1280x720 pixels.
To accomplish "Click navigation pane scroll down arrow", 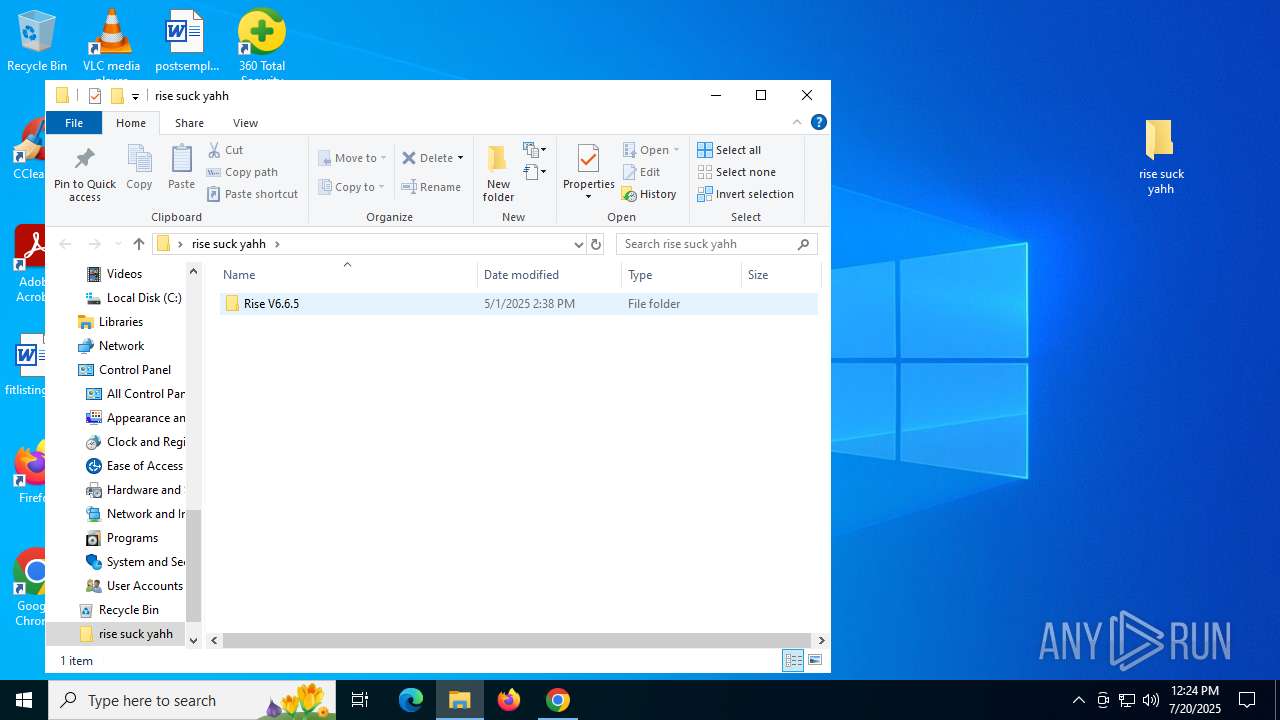I will pos(194,640).
